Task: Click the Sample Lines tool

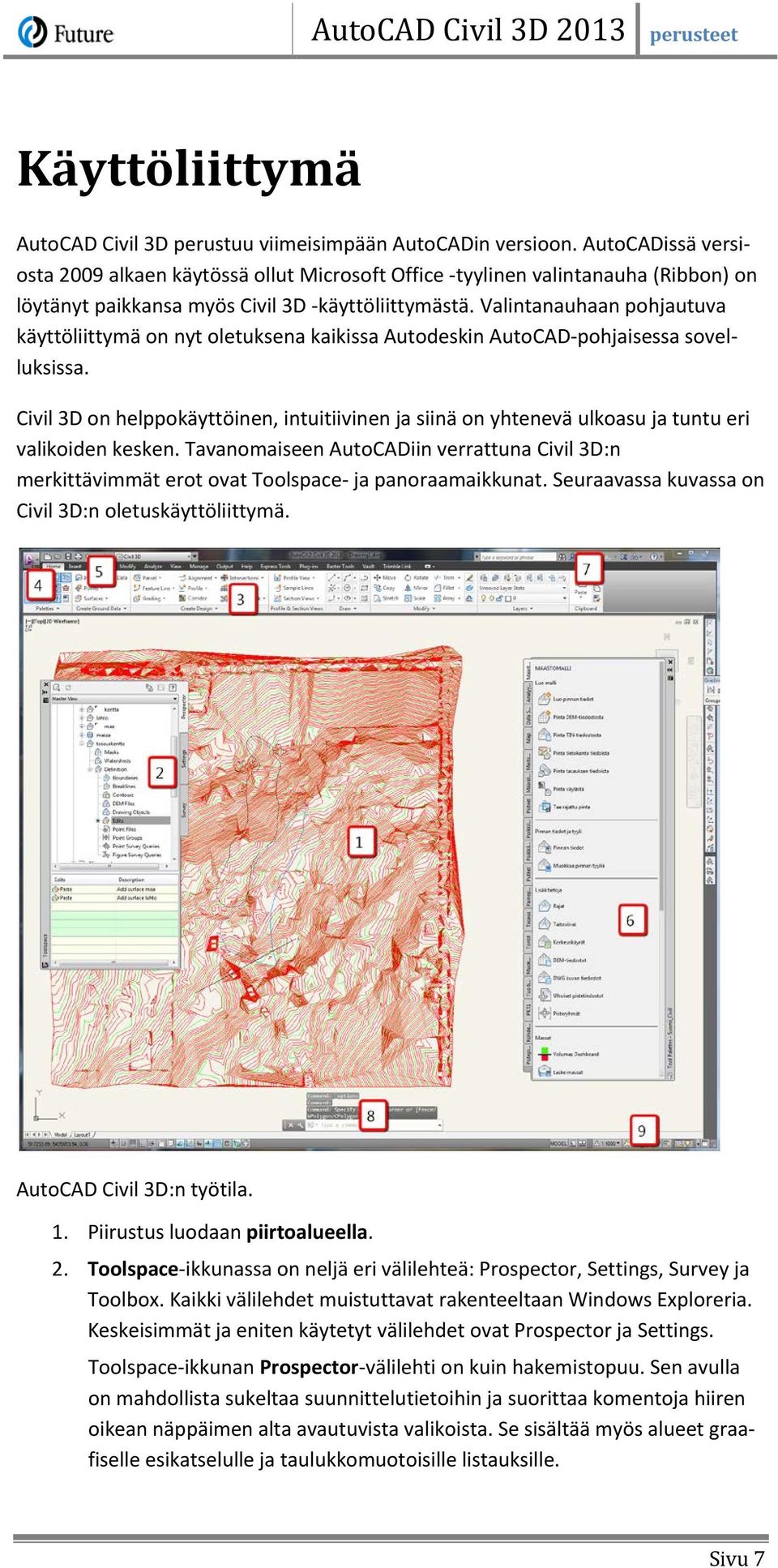Action: coord(294,588)
